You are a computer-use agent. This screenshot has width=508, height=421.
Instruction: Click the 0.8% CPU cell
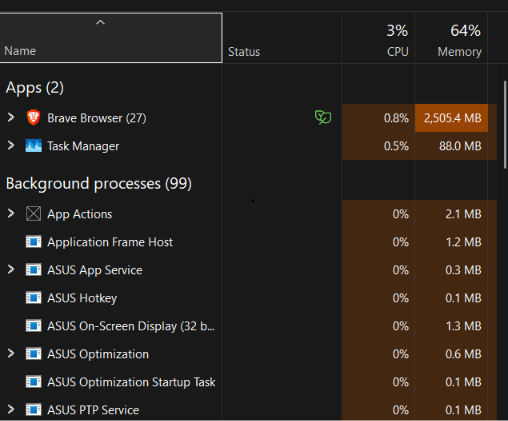coord(378,118)
